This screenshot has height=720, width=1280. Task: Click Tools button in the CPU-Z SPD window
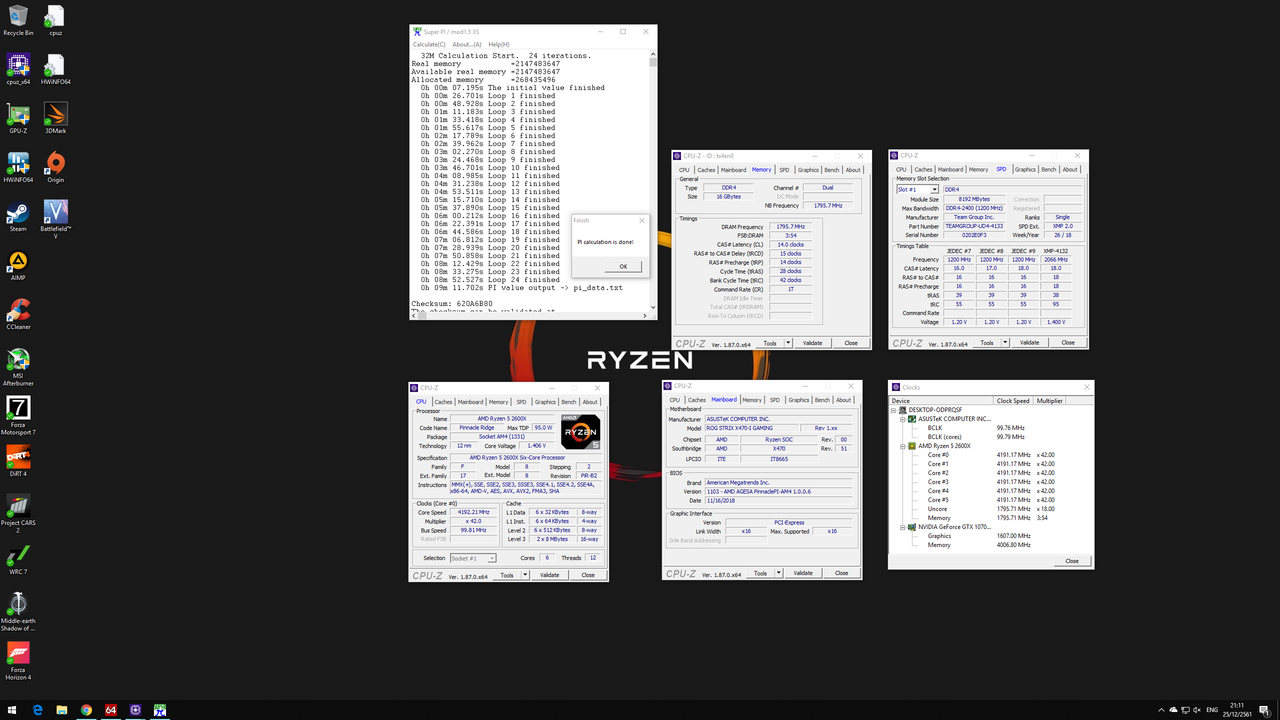[986, 343]
